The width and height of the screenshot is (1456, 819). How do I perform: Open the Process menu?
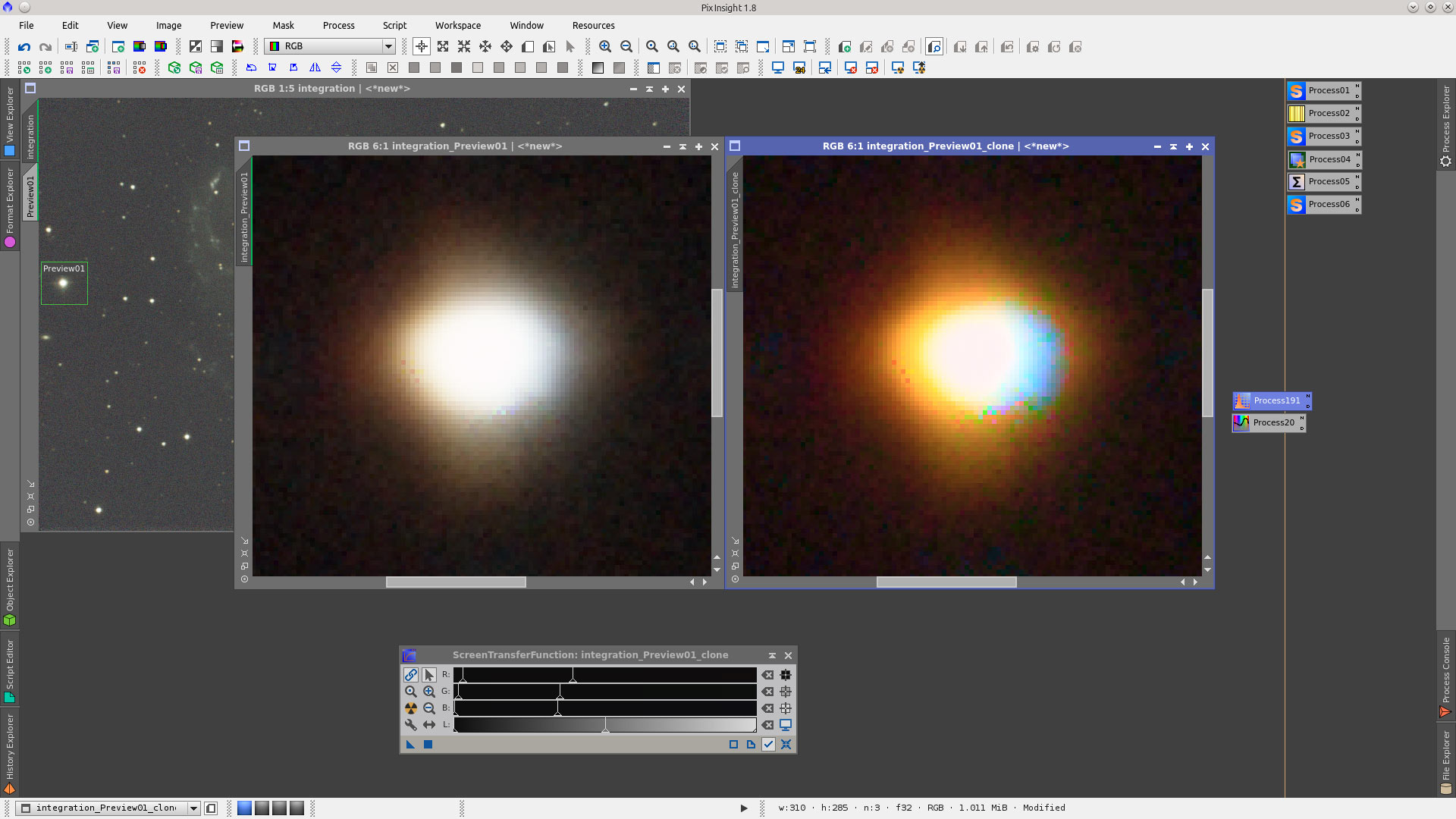[x=338, y=25]
